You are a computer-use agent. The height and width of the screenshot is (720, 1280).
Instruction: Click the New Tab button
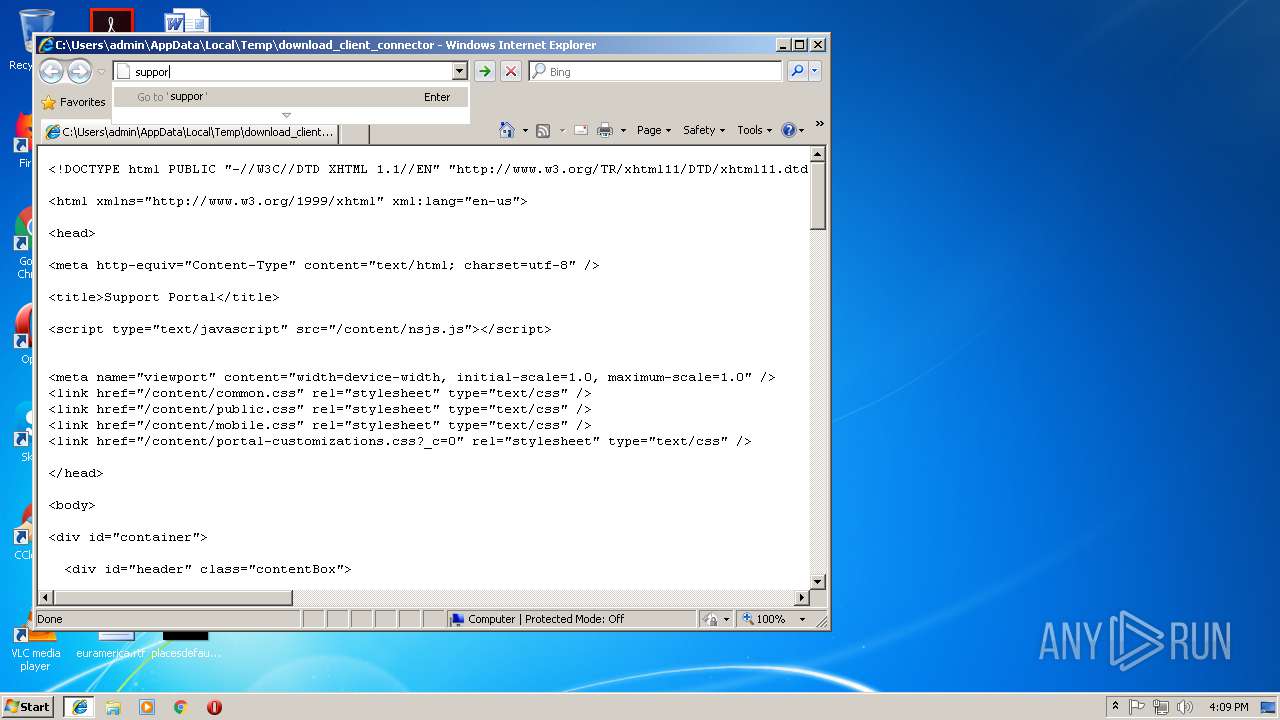(x=355, y=133)
